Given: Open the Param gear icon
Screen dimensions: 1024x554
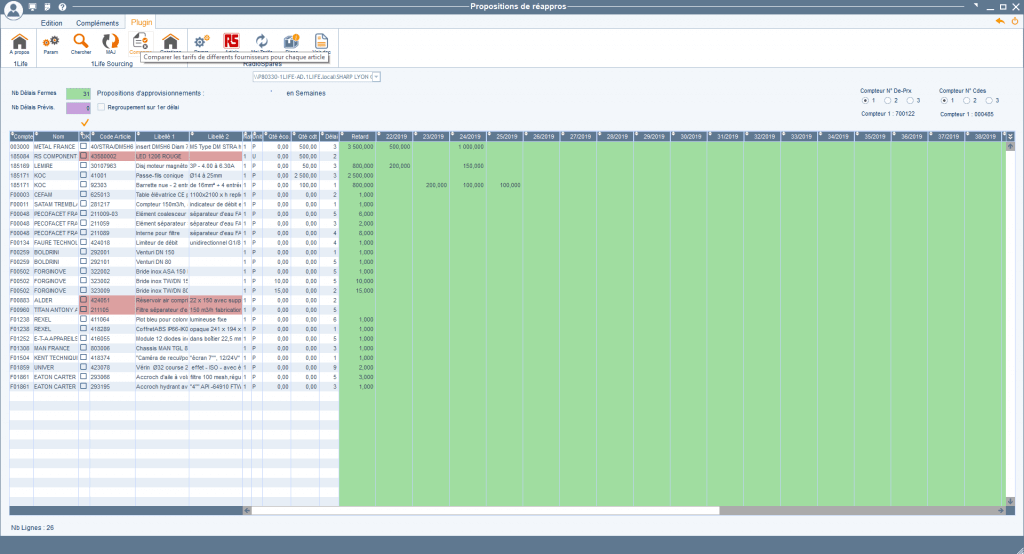Looking at the screenshot, I should [50, 42].
